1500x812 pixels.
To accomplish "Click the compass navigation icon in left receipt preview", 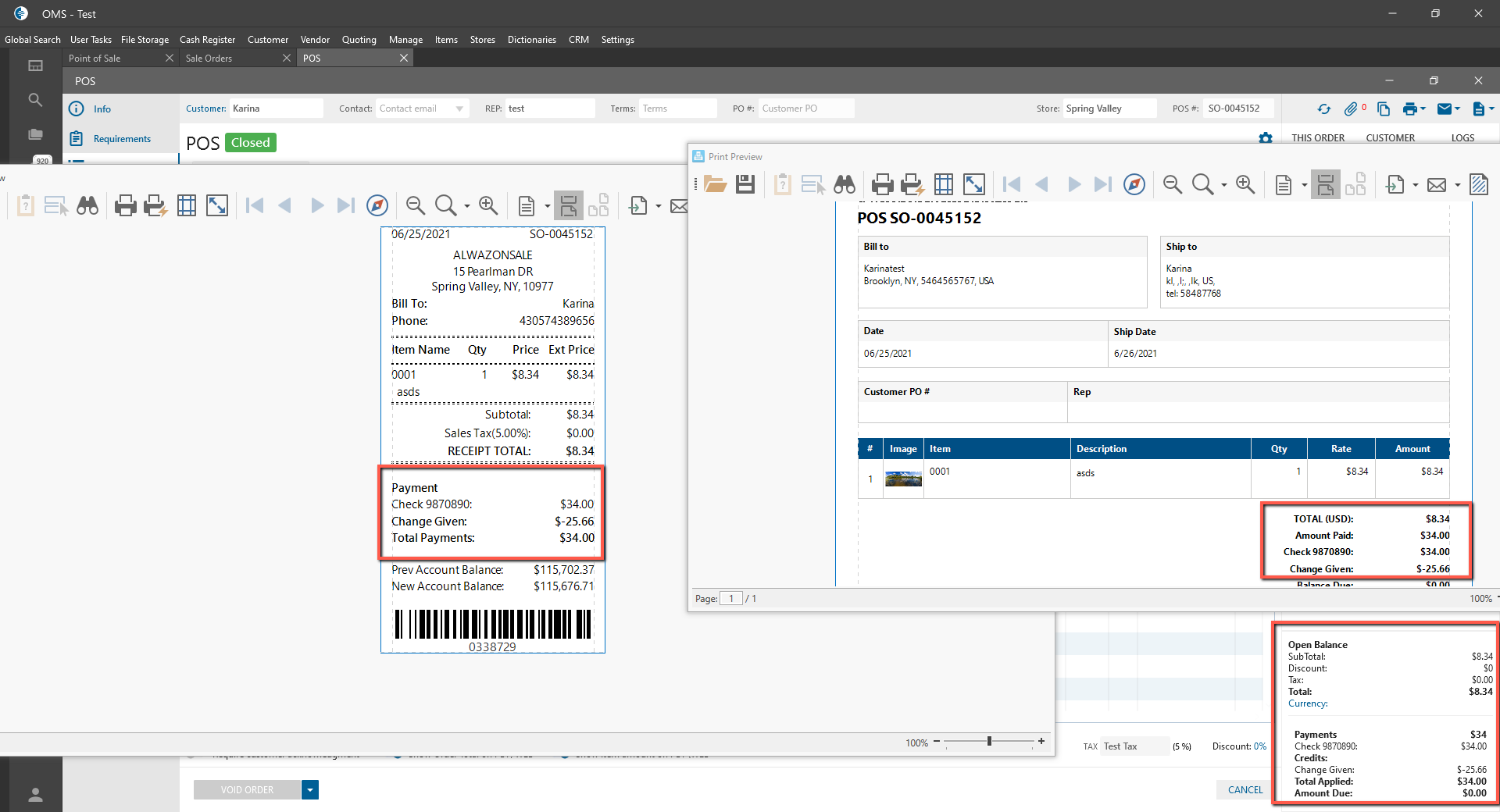I will 377,205.
